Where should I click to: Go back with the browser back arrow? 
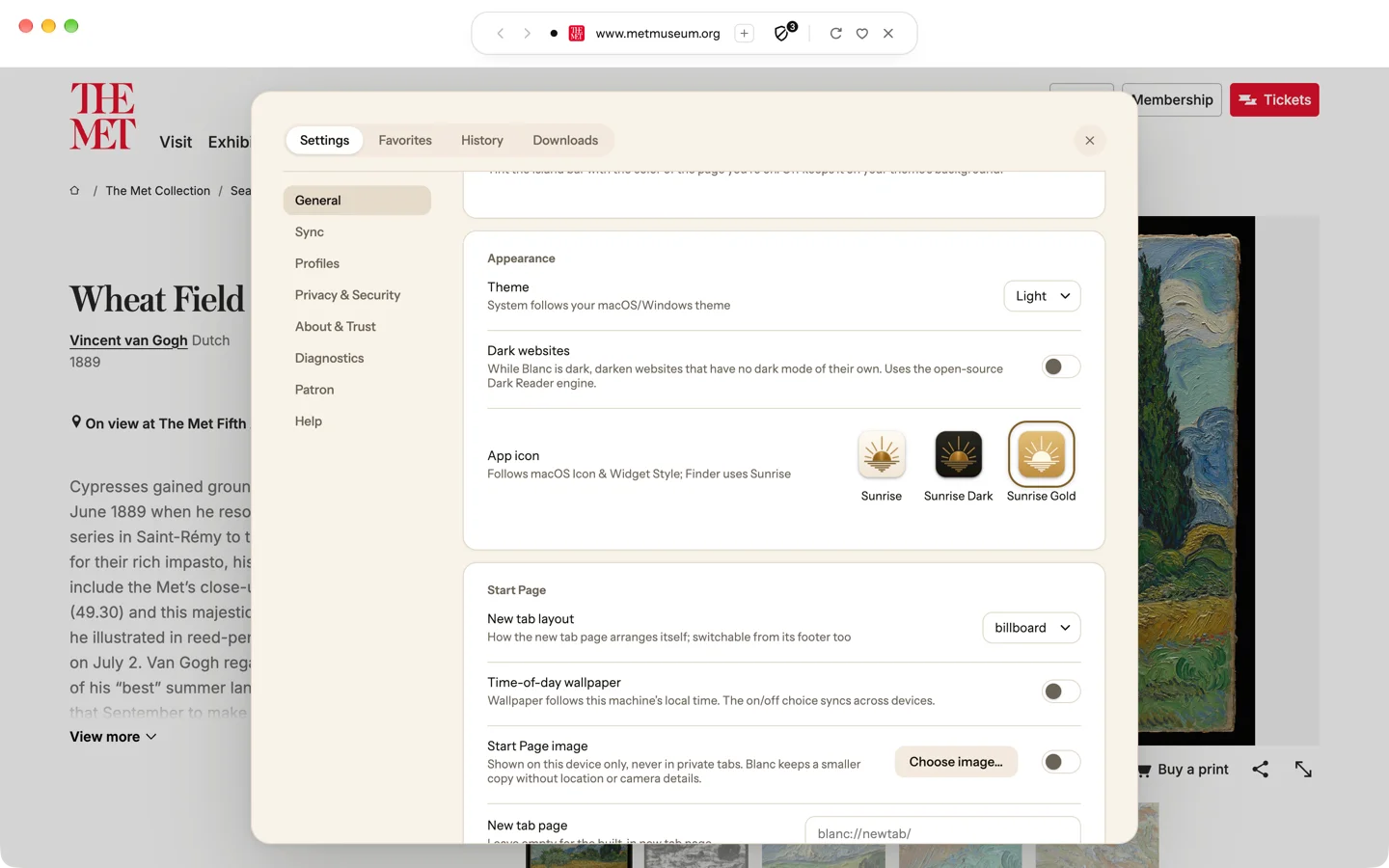(x=501, y=34)
